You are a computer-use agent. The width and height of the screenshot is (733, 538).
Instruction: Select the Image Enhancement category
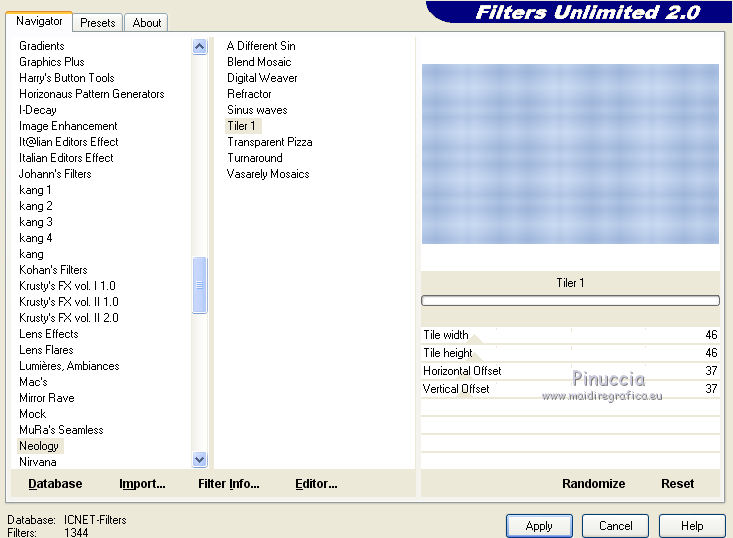coord(68,126)
